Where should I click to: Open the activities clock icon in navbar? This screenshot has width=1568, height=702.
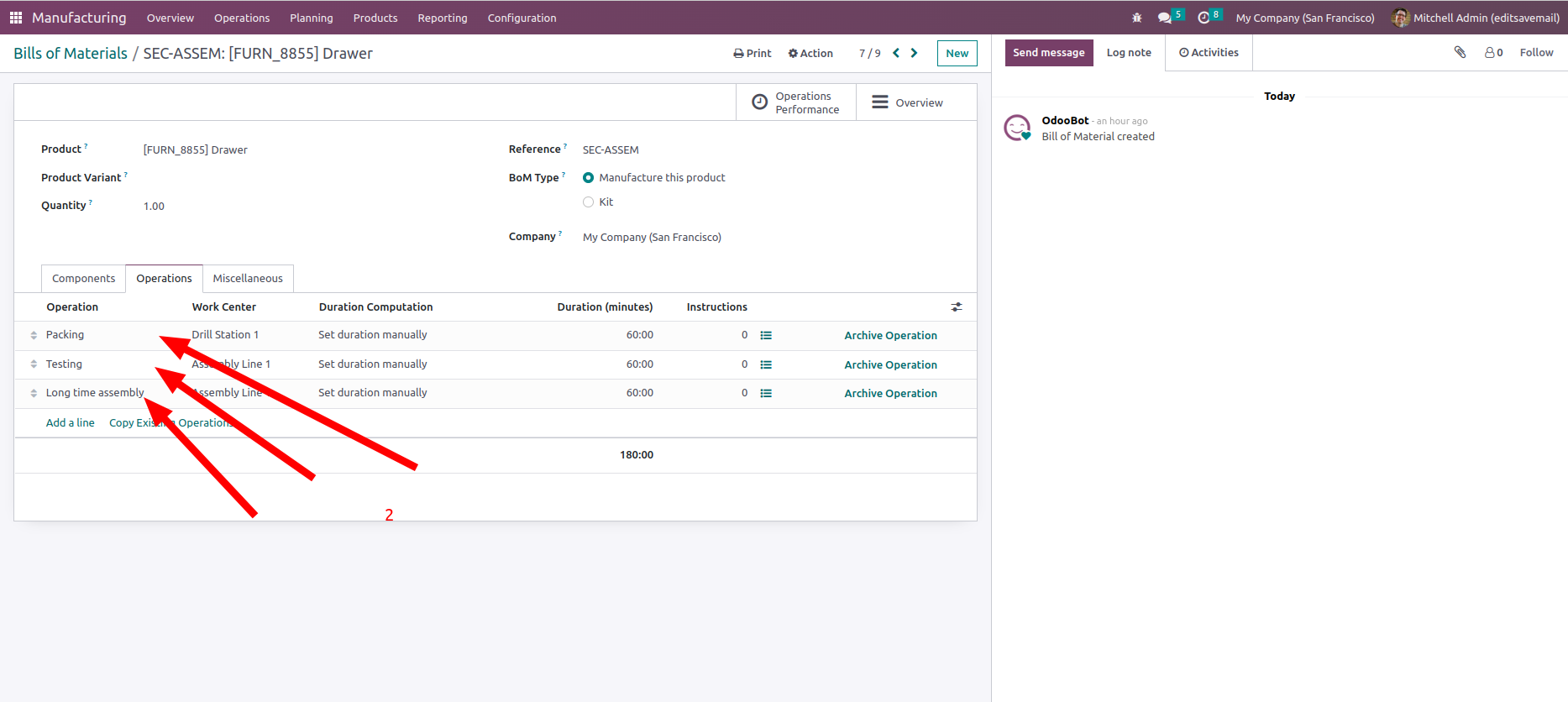coord(1204,18)
